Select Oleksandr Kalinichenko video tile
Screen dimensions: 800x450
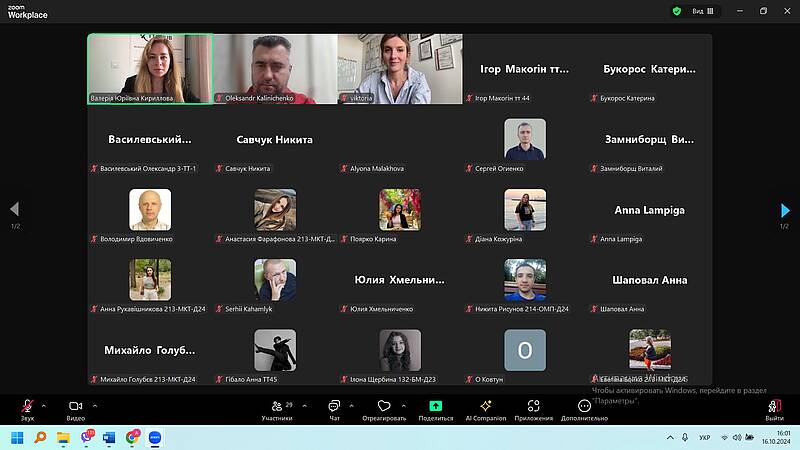pyautogui.click(x=275, y=69)
